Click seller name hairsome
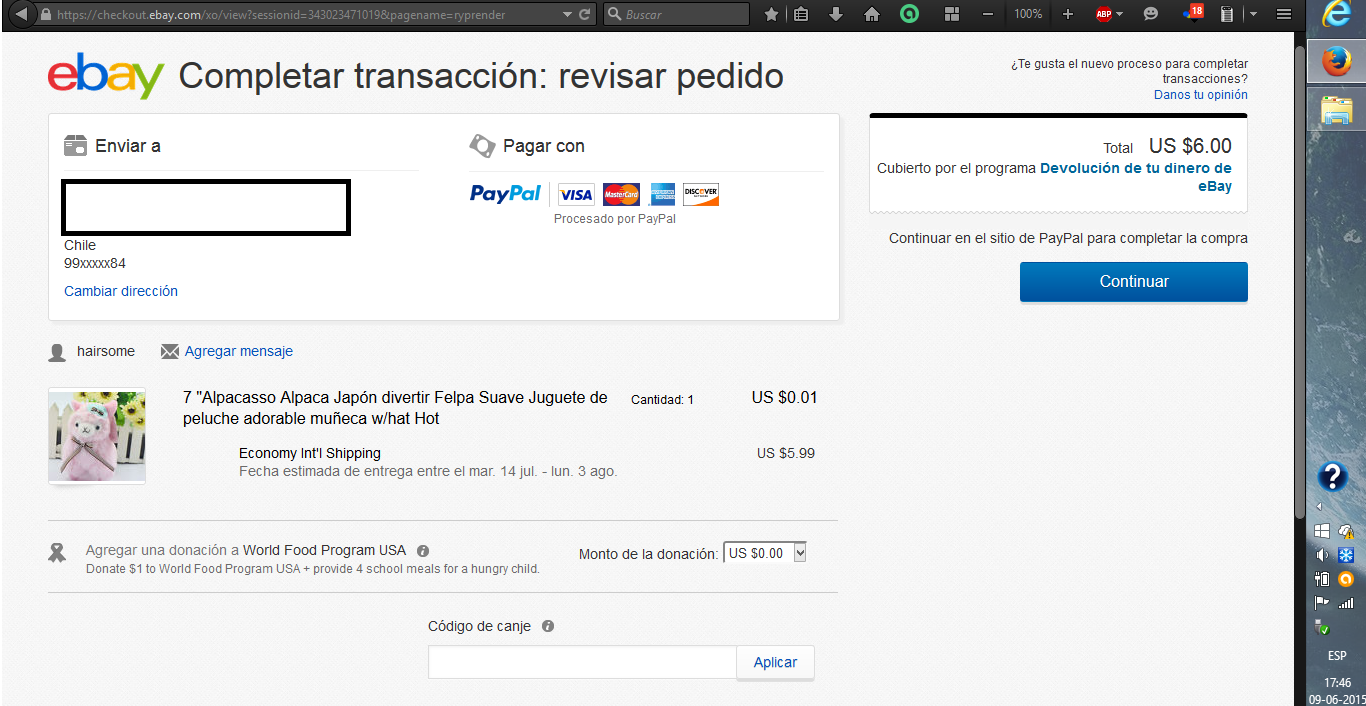The height and width of the screenshot is (706, 1366). click(x=106, y=351)
